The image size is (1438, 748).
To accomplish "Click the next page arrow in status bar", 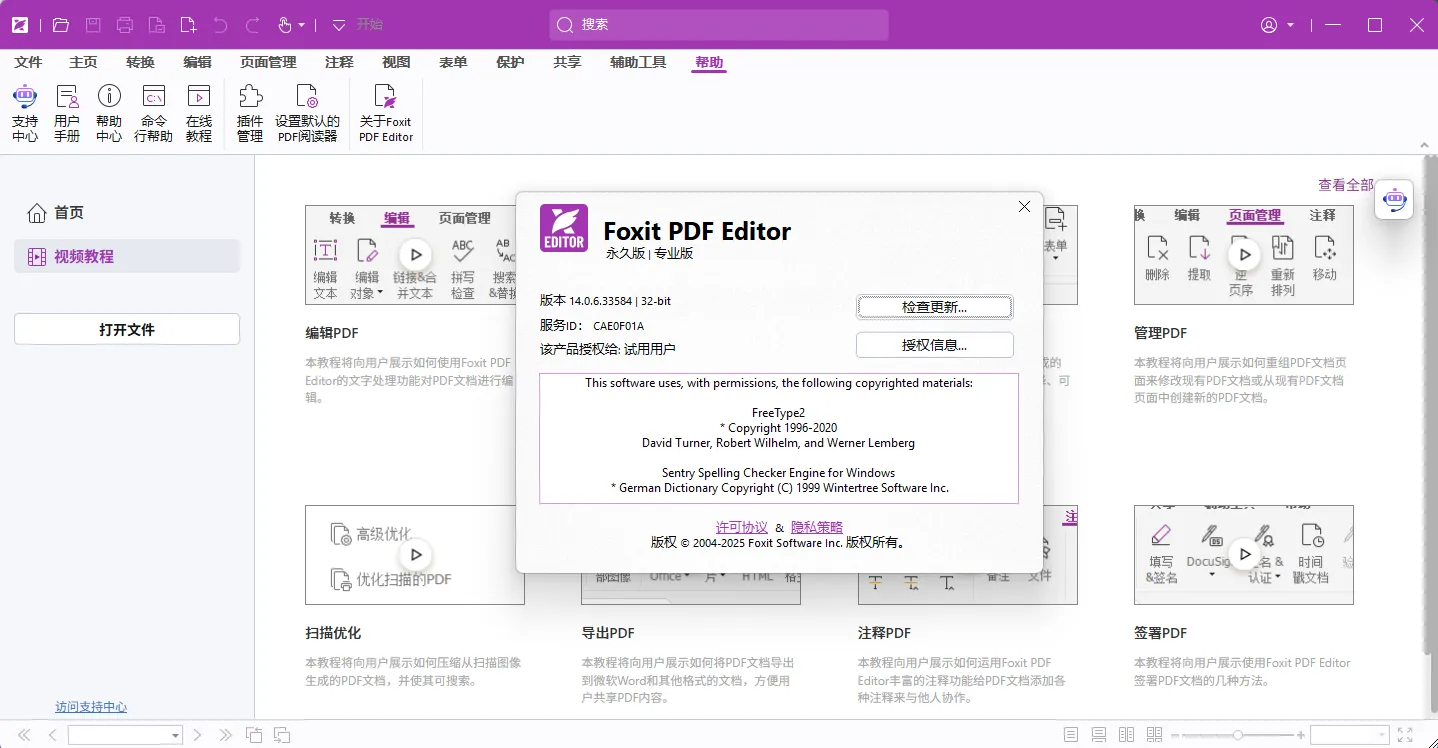I will pyautogui.click(x=198, y=735).
